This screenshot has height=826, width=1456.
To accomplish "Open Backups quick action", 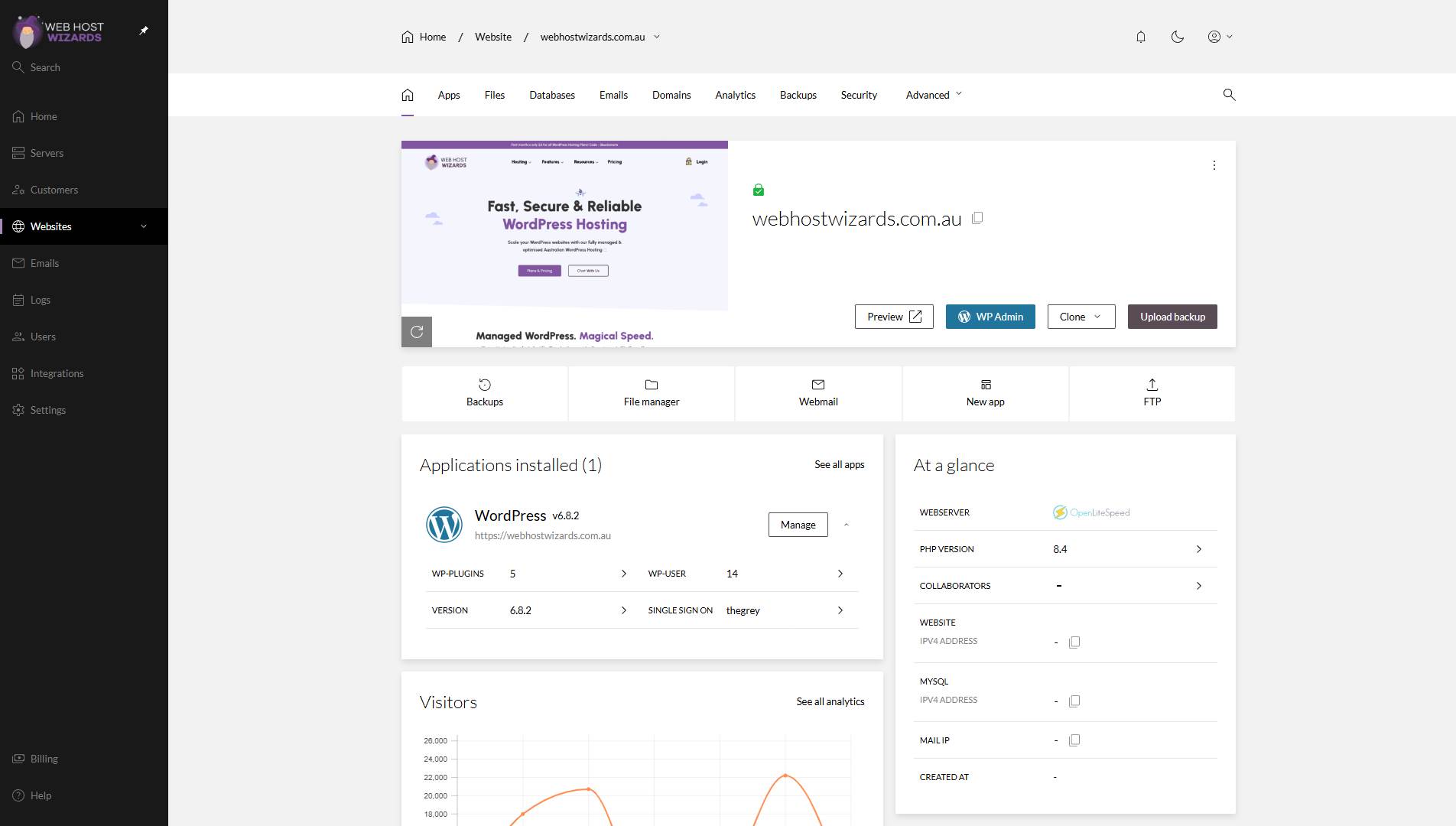I will pos(485,393).
